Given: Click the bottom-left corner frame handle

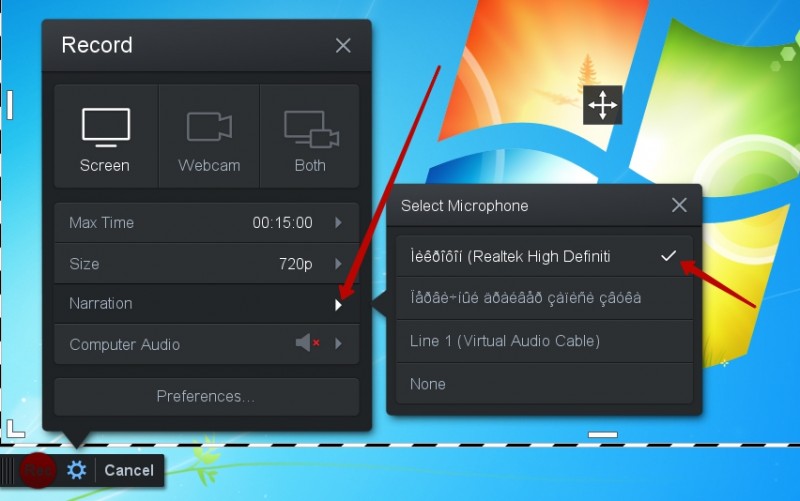Looking at the screenshot, I should coord(16,429).
